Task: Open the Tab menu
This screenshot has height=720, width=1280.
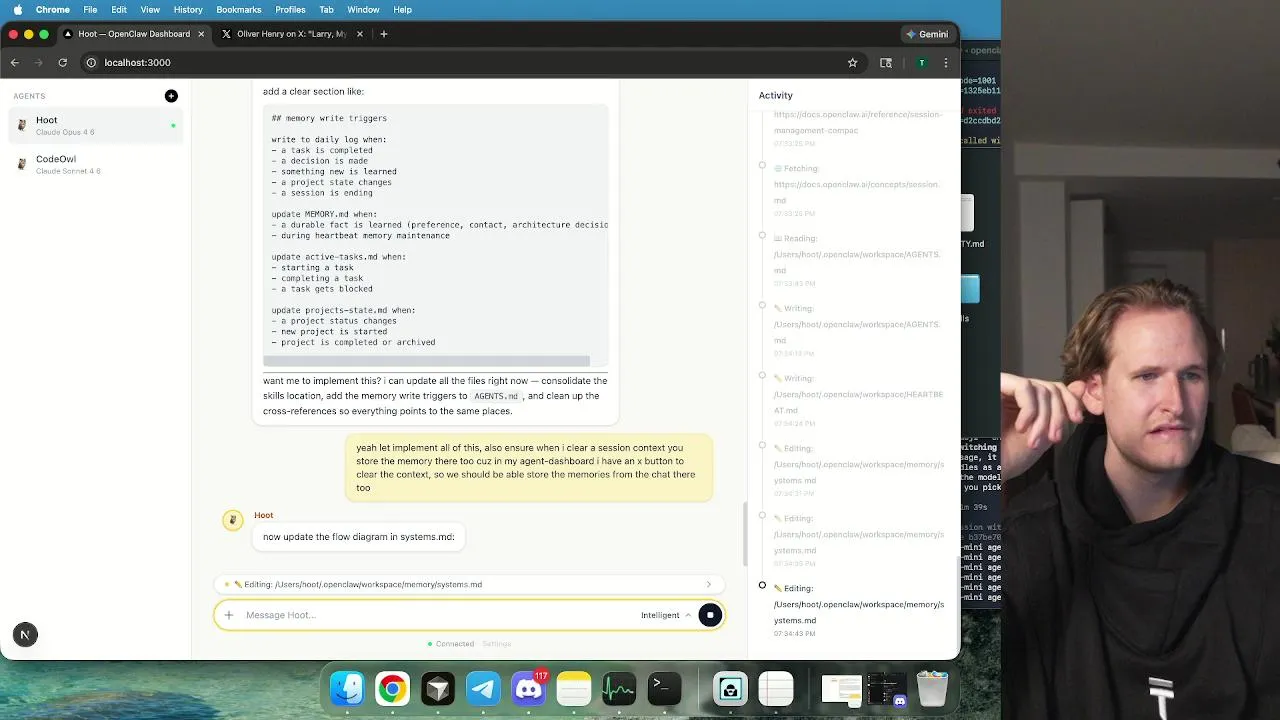Action: click(326, 9)
